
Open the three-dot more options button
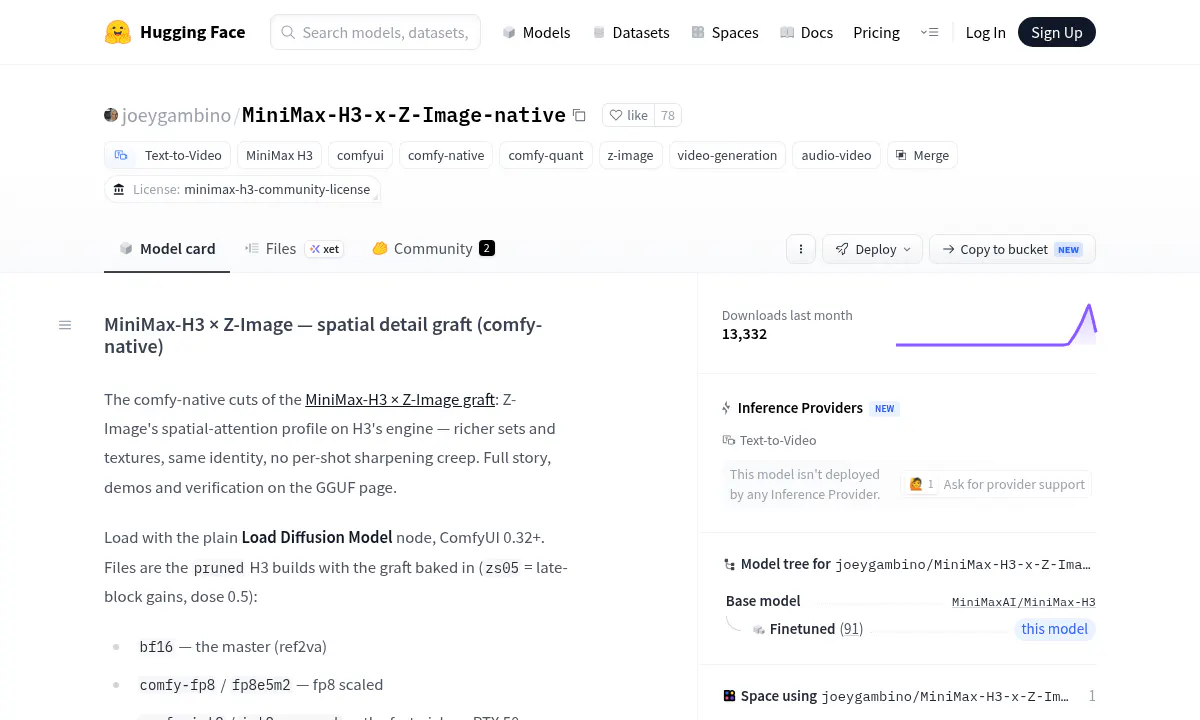(x=800, y=249)
